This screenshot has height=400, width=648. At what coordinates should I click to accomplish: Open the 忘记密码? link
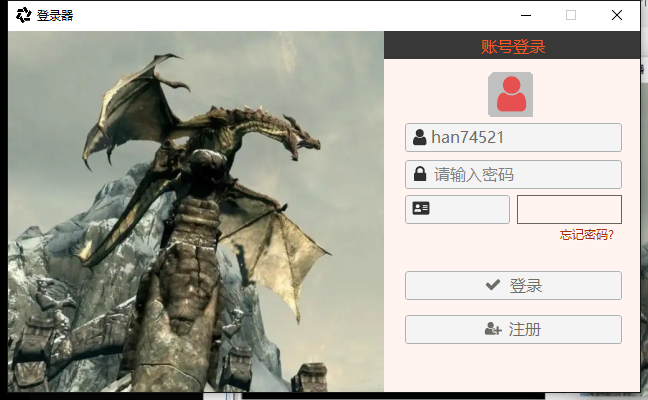tap(586, 235)
